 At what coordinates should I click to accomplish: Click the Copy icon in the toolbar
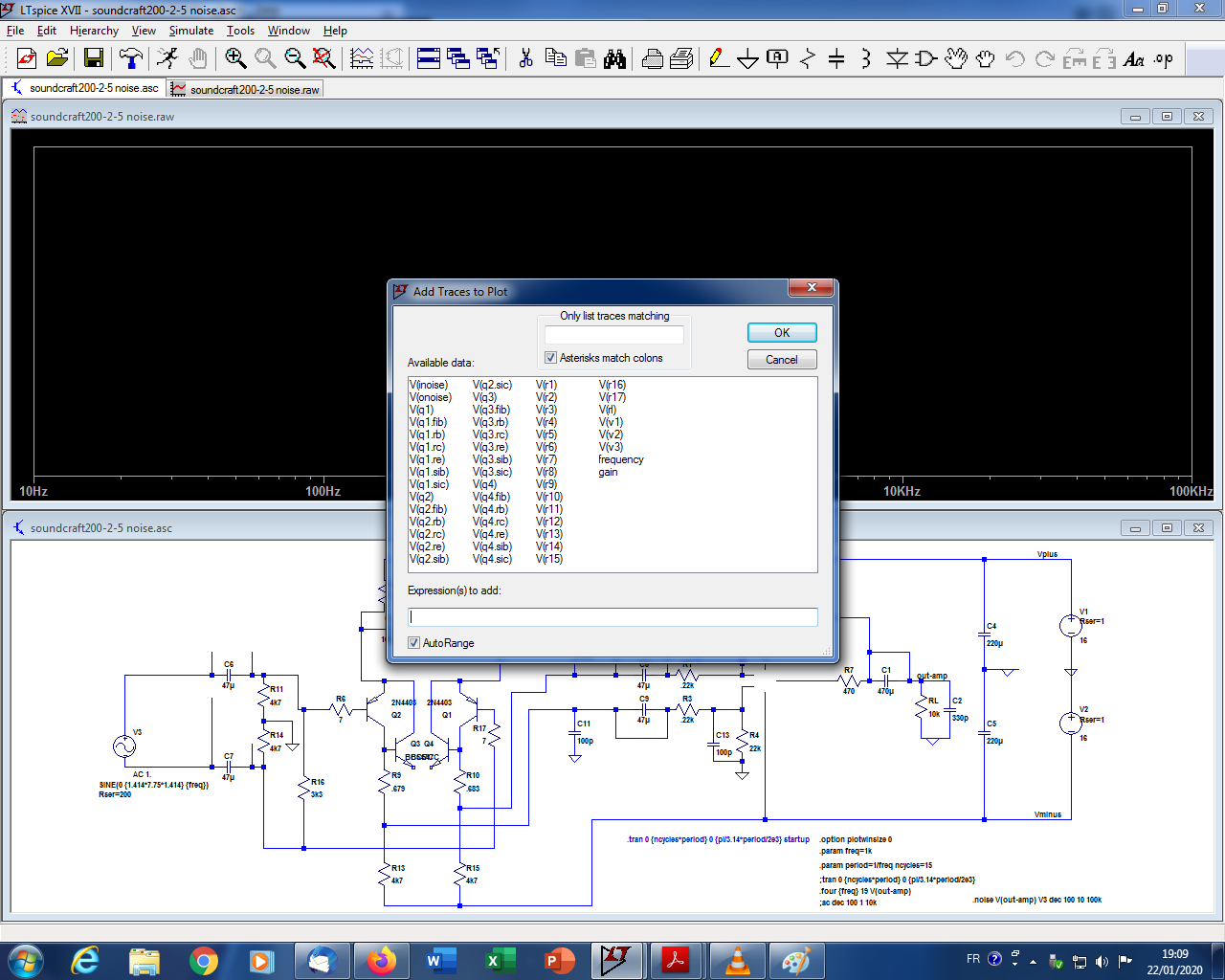[555, 59]
